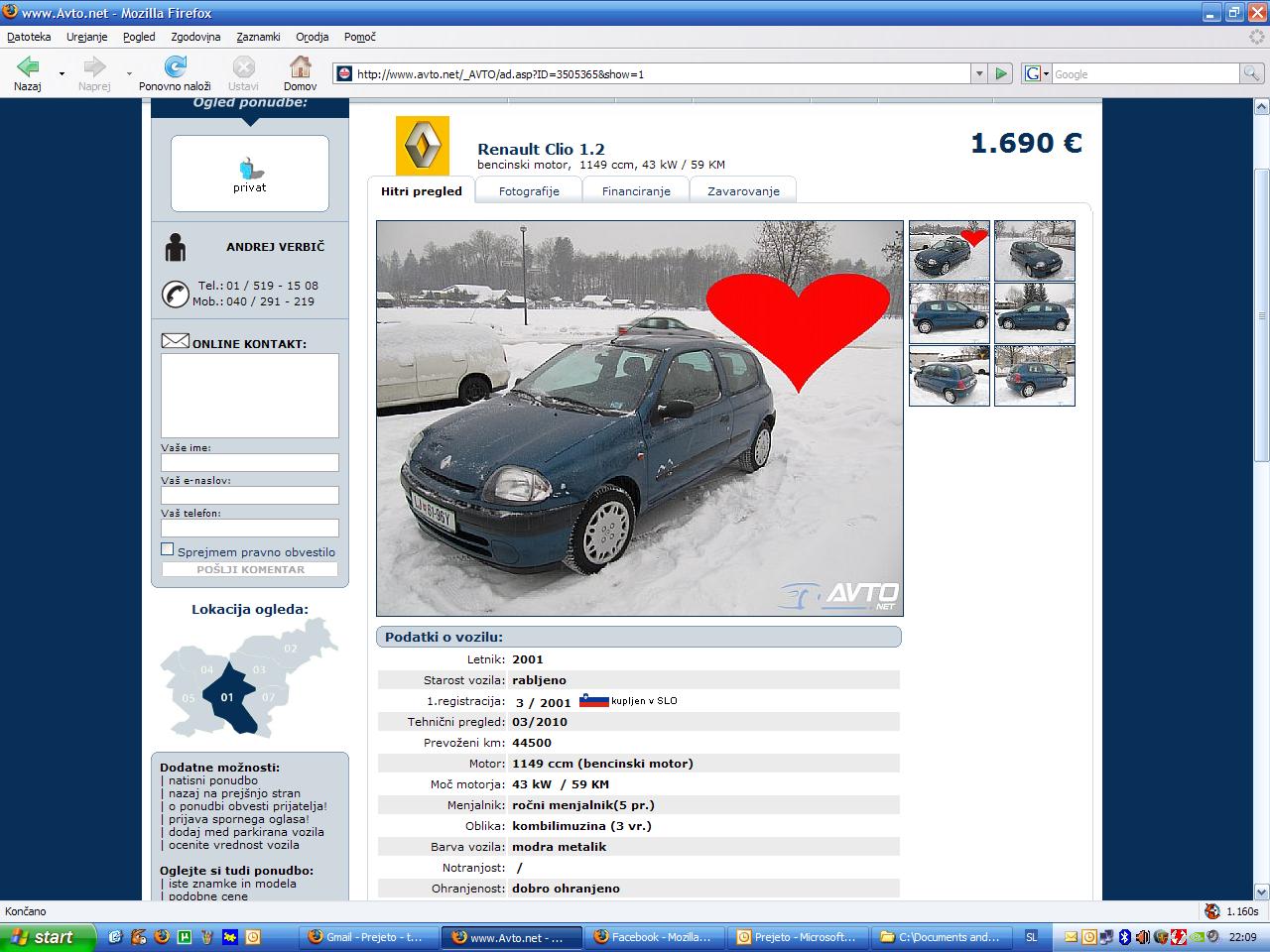Click the seller person silhouette icon
The image size is (1270, 952).
[176, 248]
